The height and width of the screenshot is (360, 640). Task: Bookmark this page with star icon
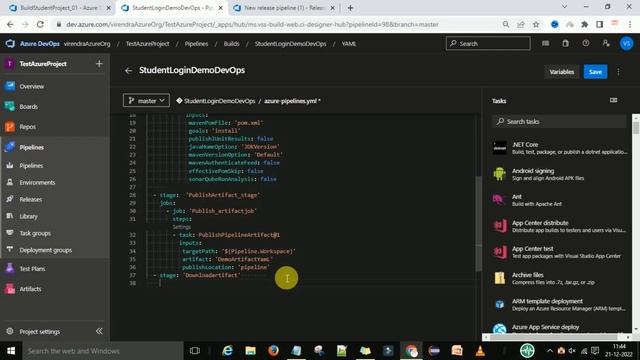(x=536, y=24)
